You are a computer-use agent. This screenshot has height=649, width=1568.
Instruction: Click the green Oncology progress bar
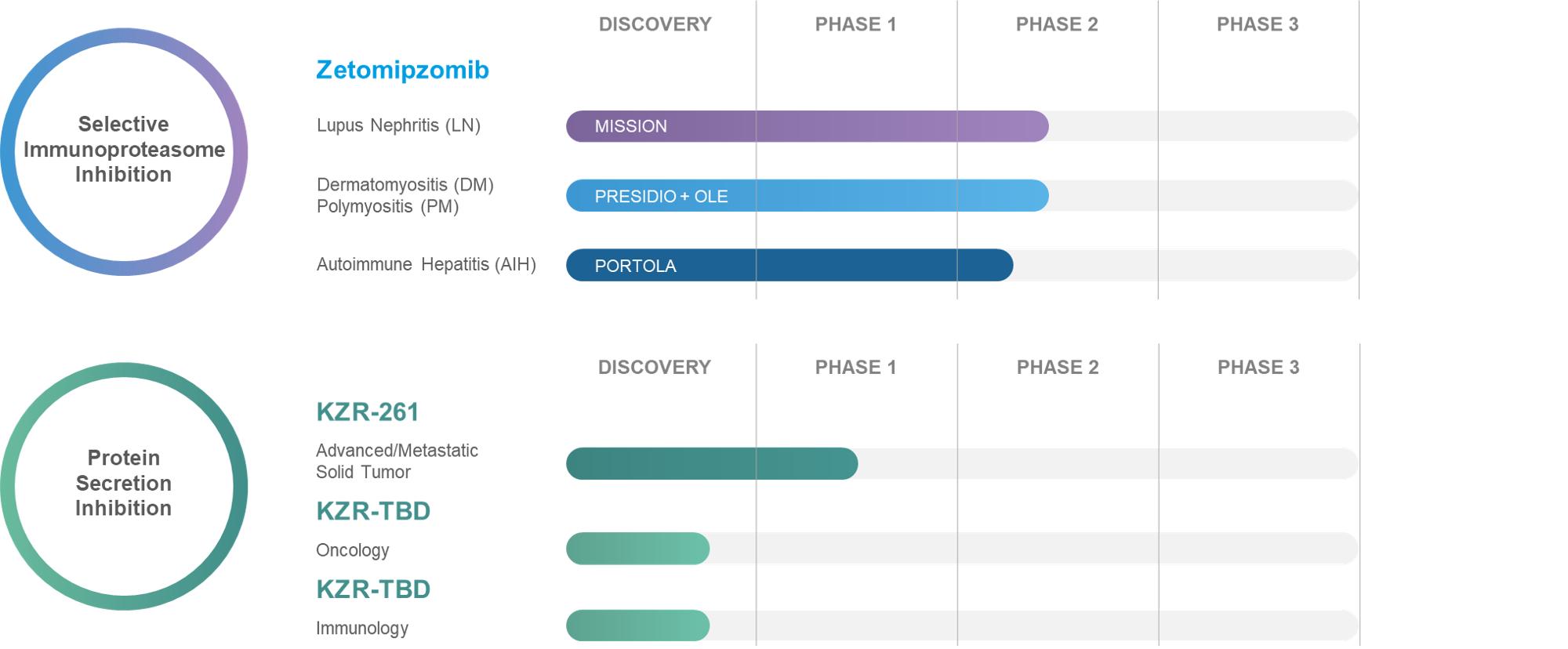637,549
